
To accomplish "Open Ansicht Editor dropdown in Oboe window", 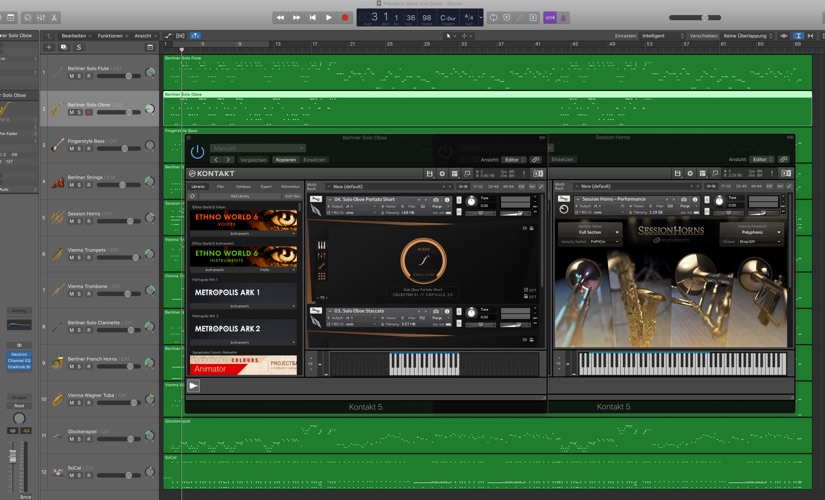I will pos(515,159).
